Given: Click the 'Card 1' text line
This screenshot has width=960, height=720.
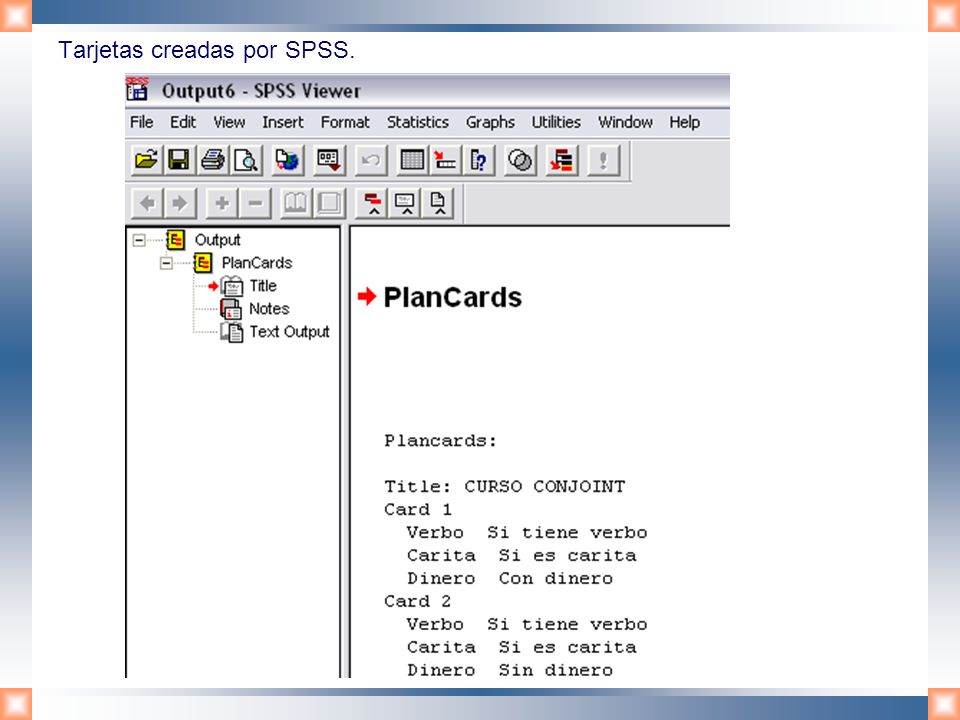Looking at the screenshot, I should pyautogui.click(x=418, y=509).
